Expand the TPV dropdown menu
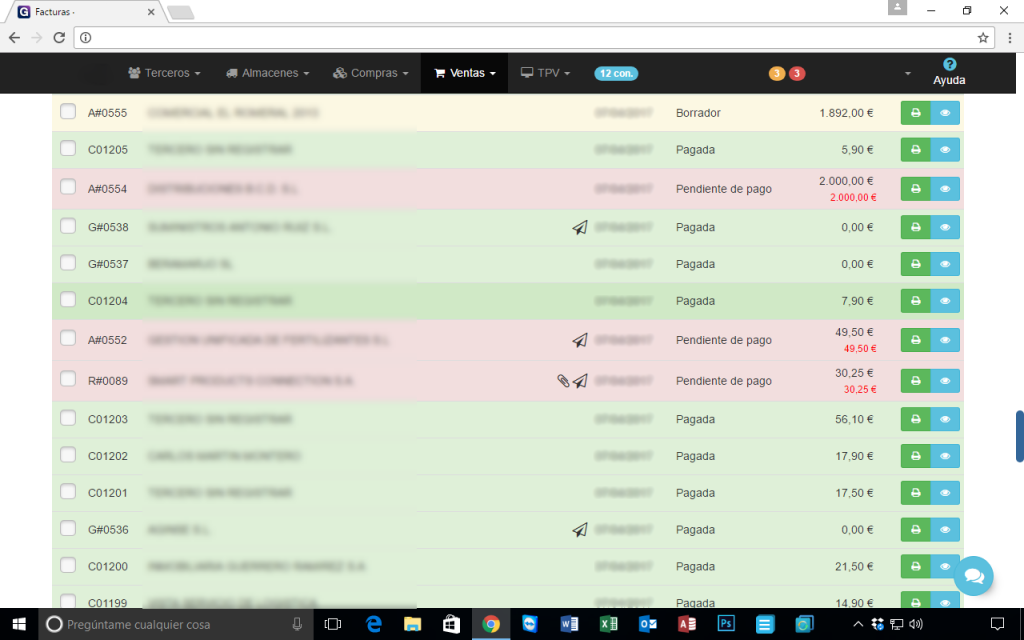This screenshot has width=1024, height=640. (x=546, y=73)
